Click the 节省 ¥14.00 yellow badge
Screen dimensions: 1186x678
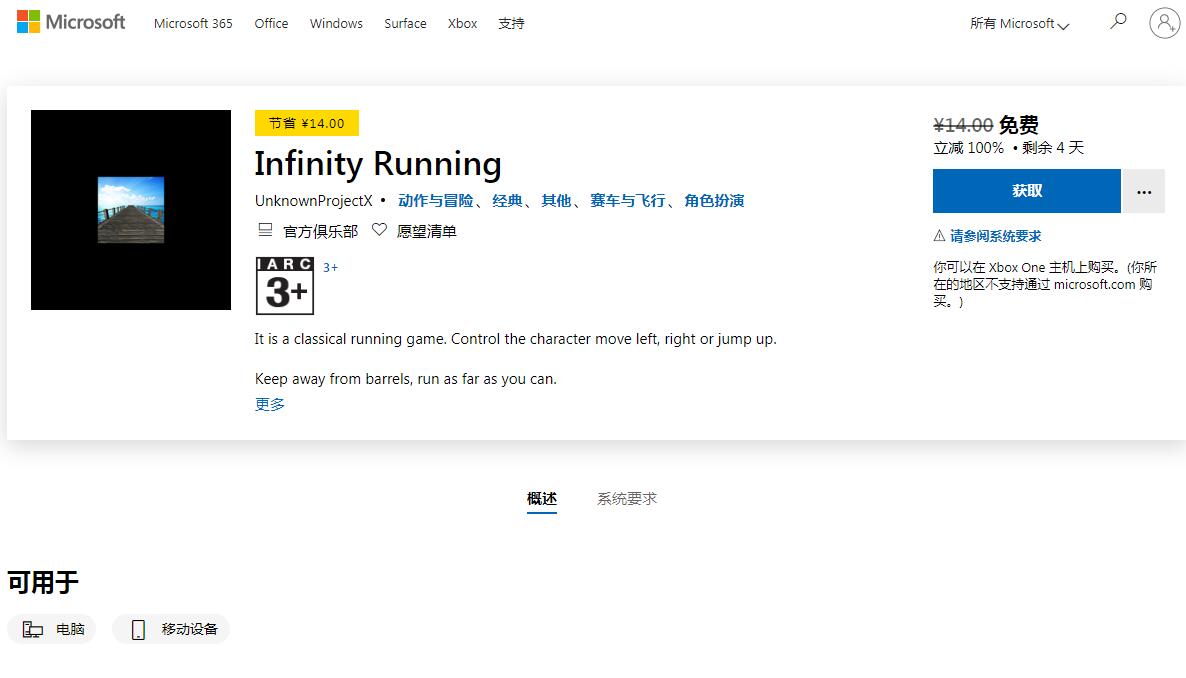306,123
